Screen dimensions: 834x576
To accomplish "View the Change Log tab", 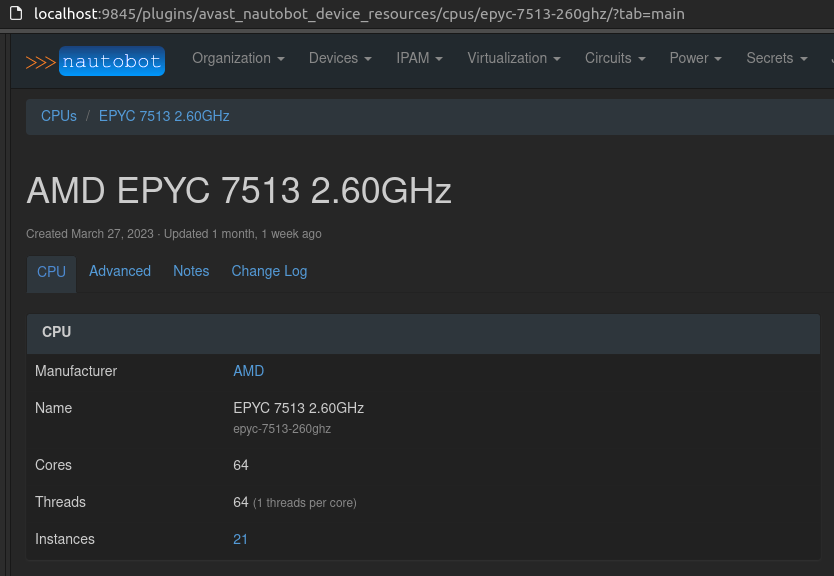I will [x=269, y=271].
